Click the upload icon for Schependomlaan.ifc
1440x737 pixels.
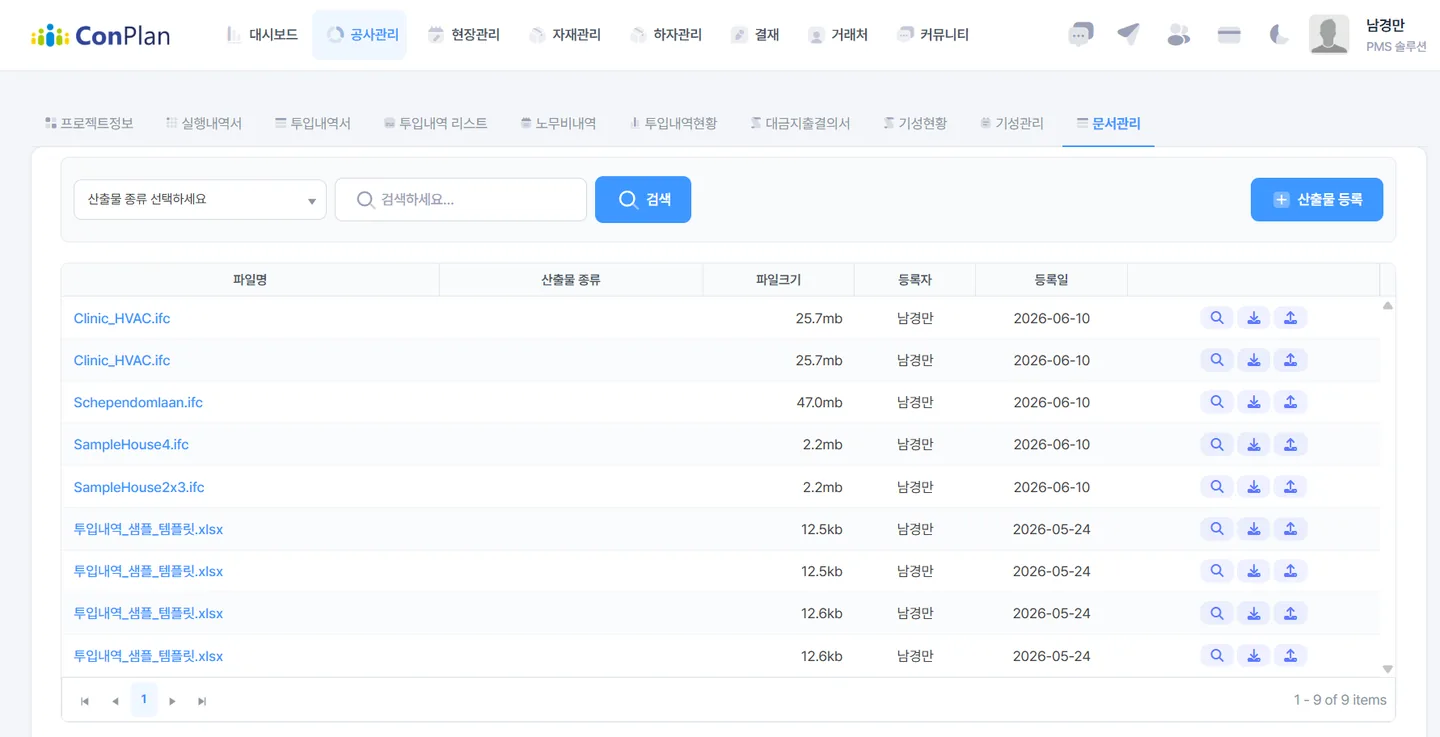(x=1291, y=402)
